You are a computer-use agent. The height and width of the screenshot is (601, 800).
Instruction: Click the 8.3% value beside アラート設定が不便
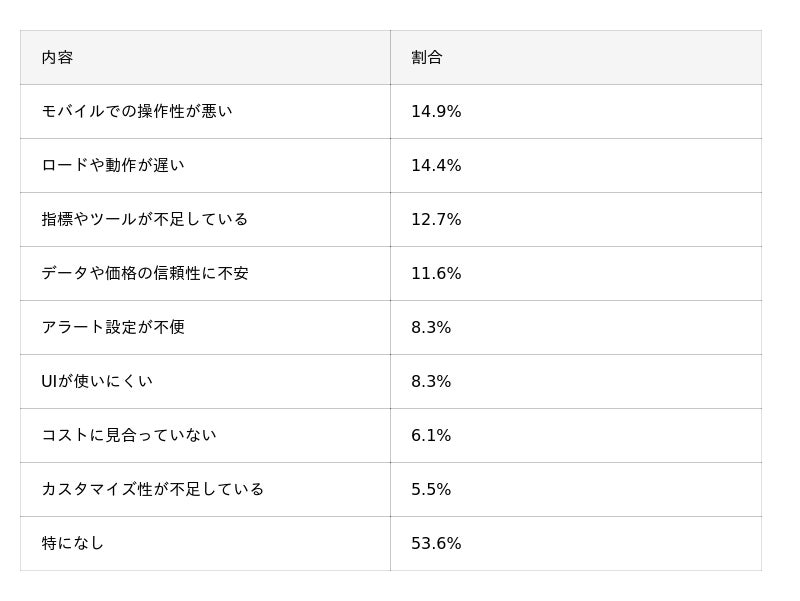[x=431, y=328]
